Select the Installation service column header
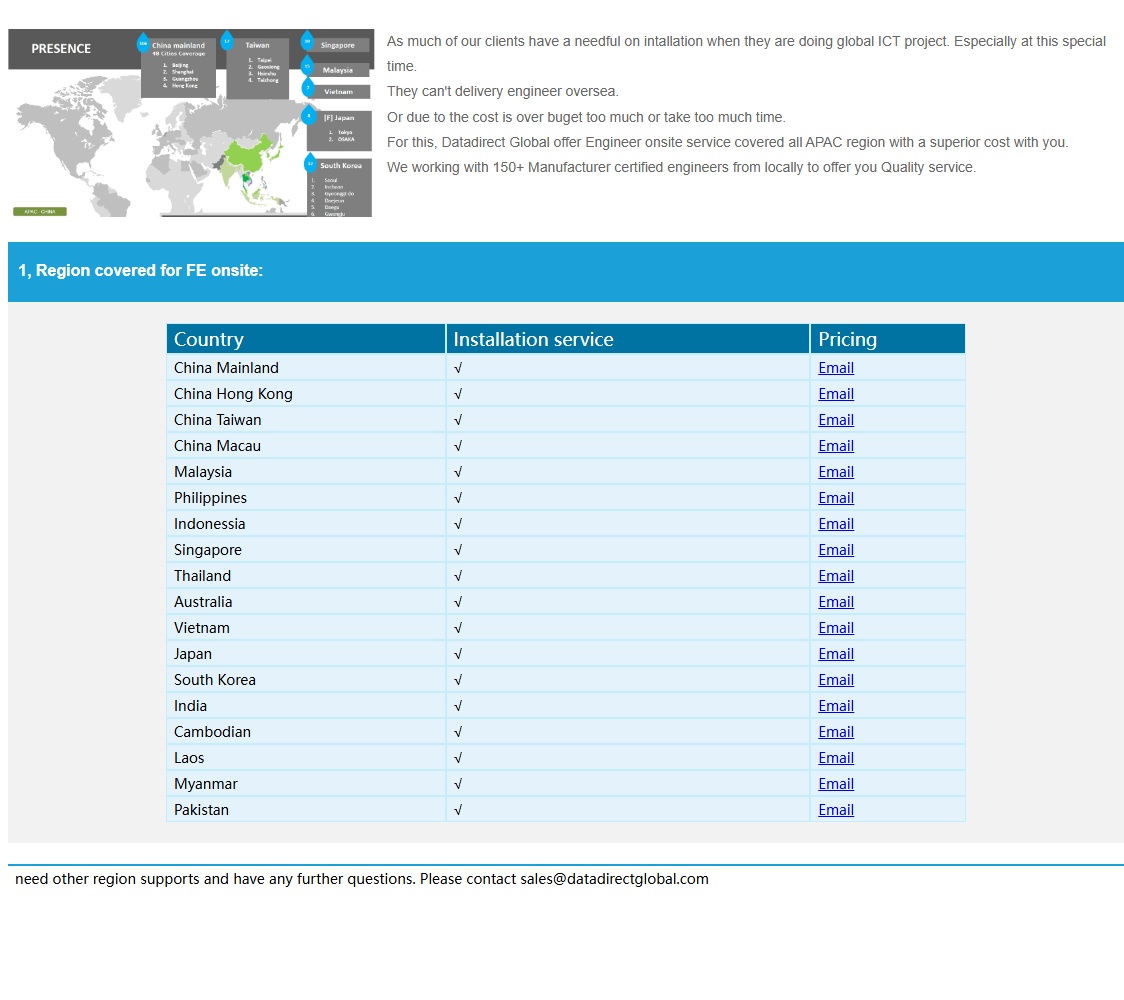The height and width of the screenshot is (1000, 1124). [628, 339]
